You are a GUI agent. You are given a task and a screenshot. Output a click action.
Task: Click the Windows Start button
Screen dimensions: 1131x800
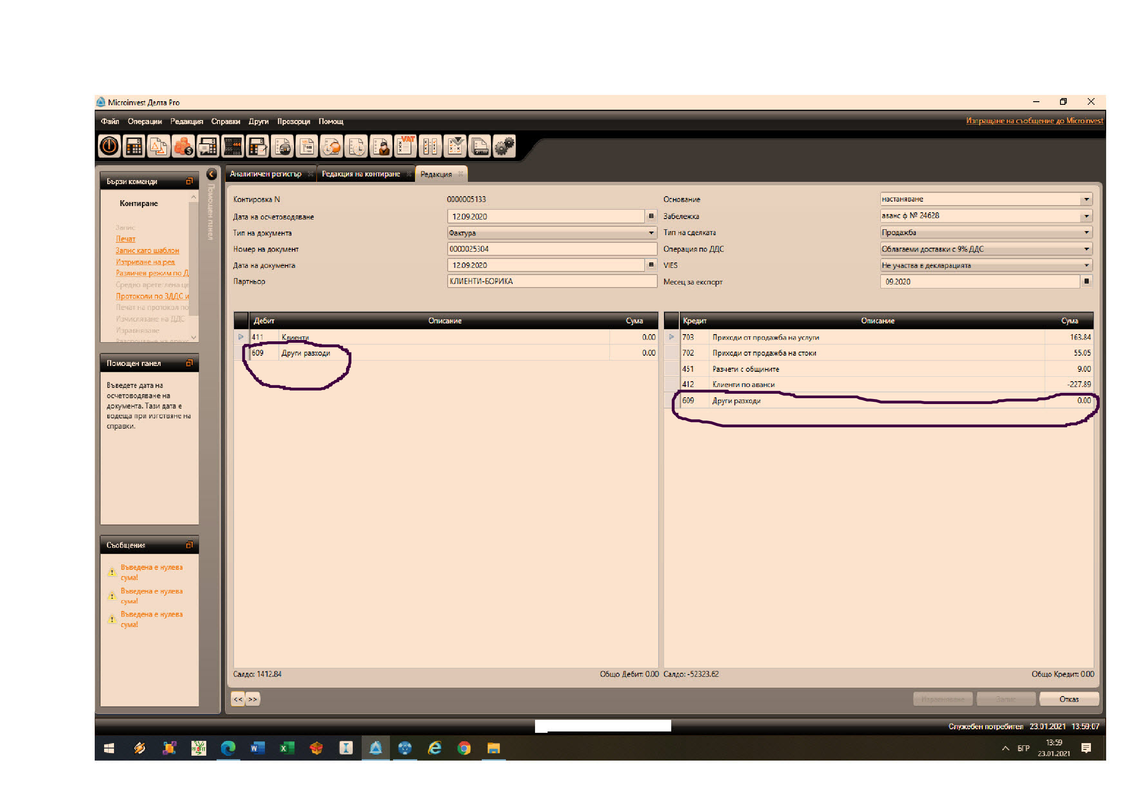(109, 748)
